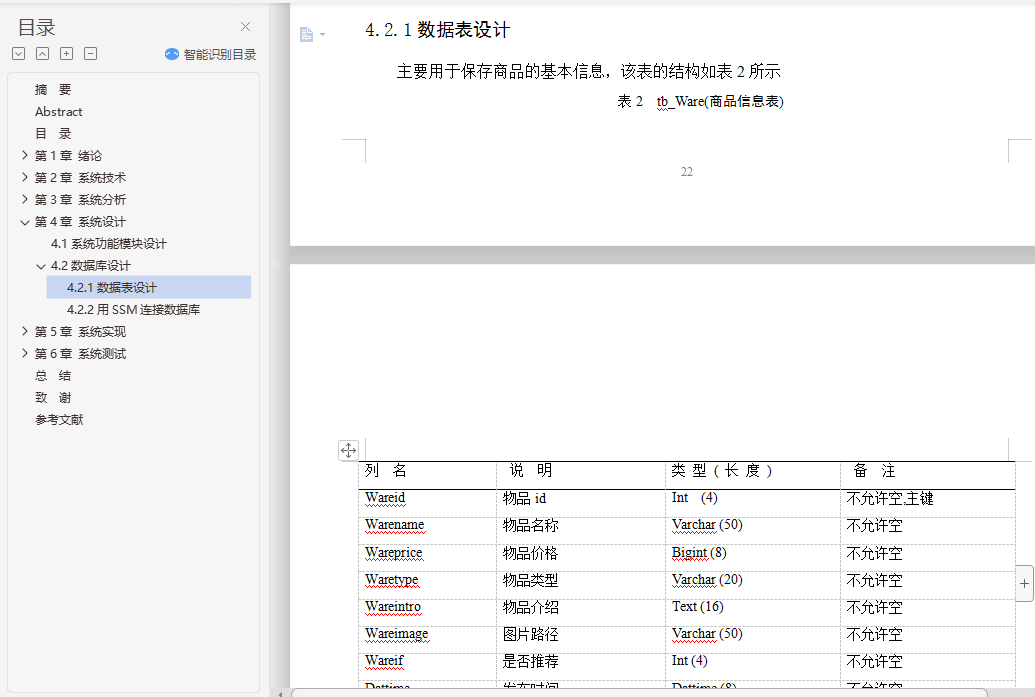Select 第4章 系统设计 outline entry

coord(80,222)
